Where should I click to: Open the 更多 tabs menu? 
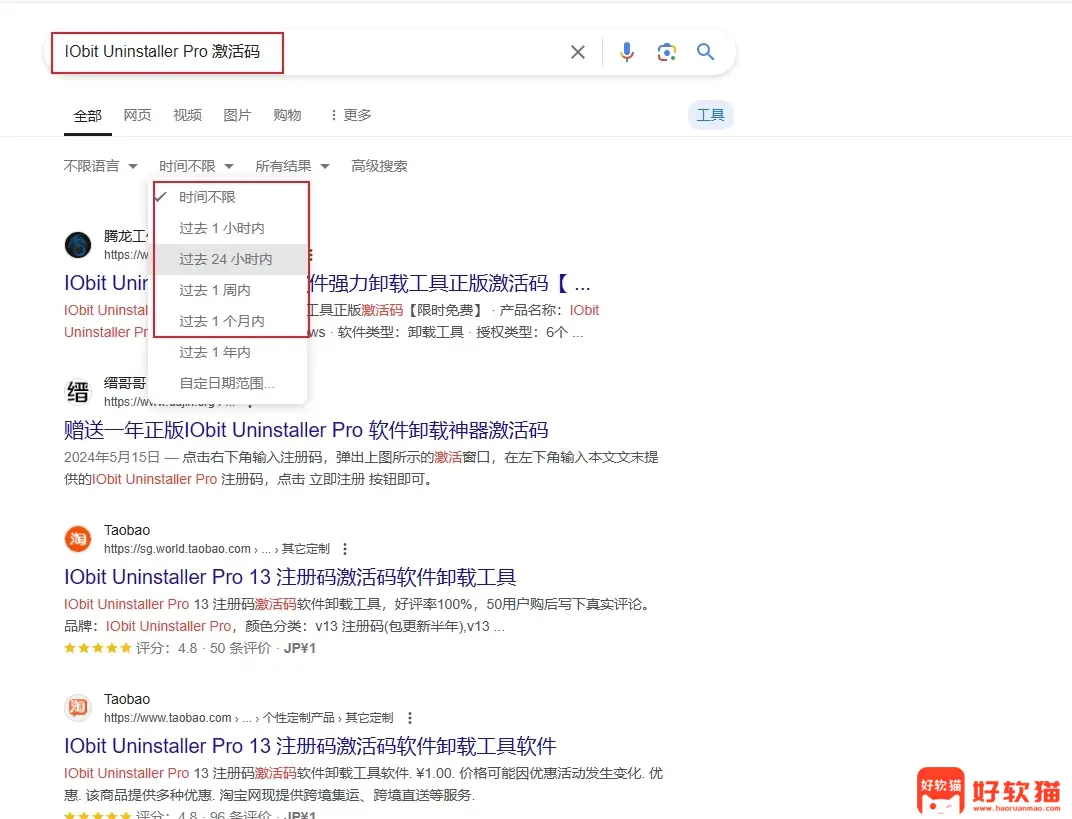pyautogui.click(x=351, y=115)
